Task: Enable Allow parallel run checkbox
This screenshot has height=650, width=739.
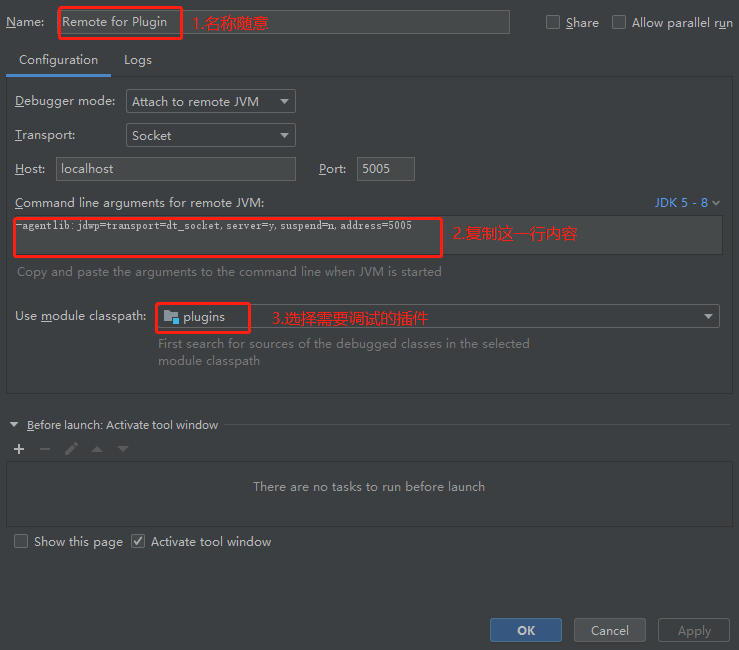Action: 618,22
